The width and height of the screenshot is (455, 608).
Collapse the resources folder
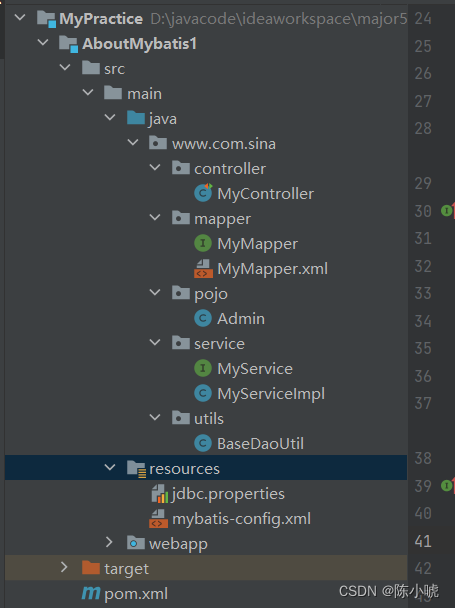pyautogui.click(x=110, y=468)
